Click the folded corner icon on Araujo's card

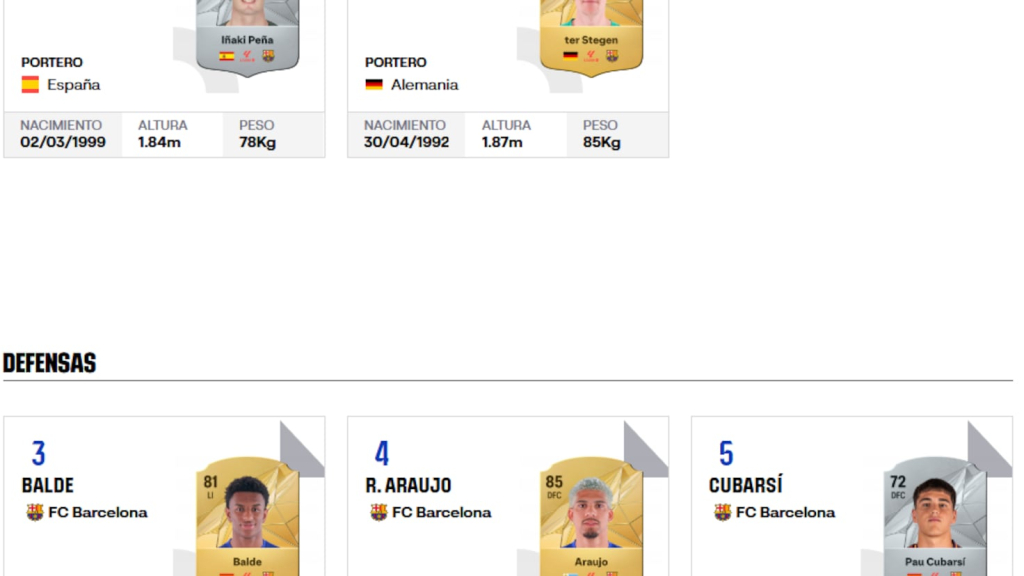pyautogui.click(x=646, y=449)
